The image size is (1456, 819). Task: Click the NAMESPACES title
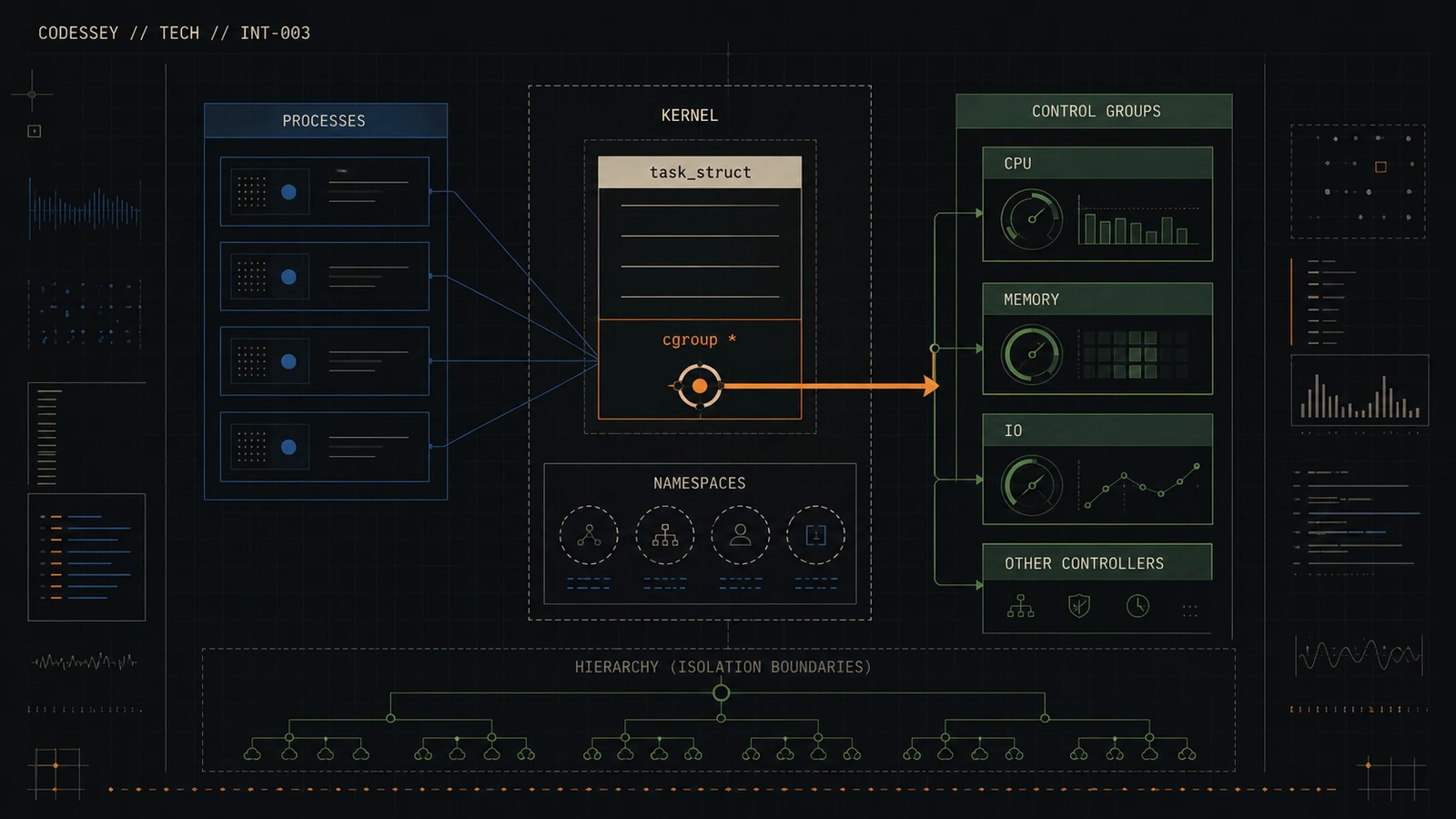tap(700, 483)
